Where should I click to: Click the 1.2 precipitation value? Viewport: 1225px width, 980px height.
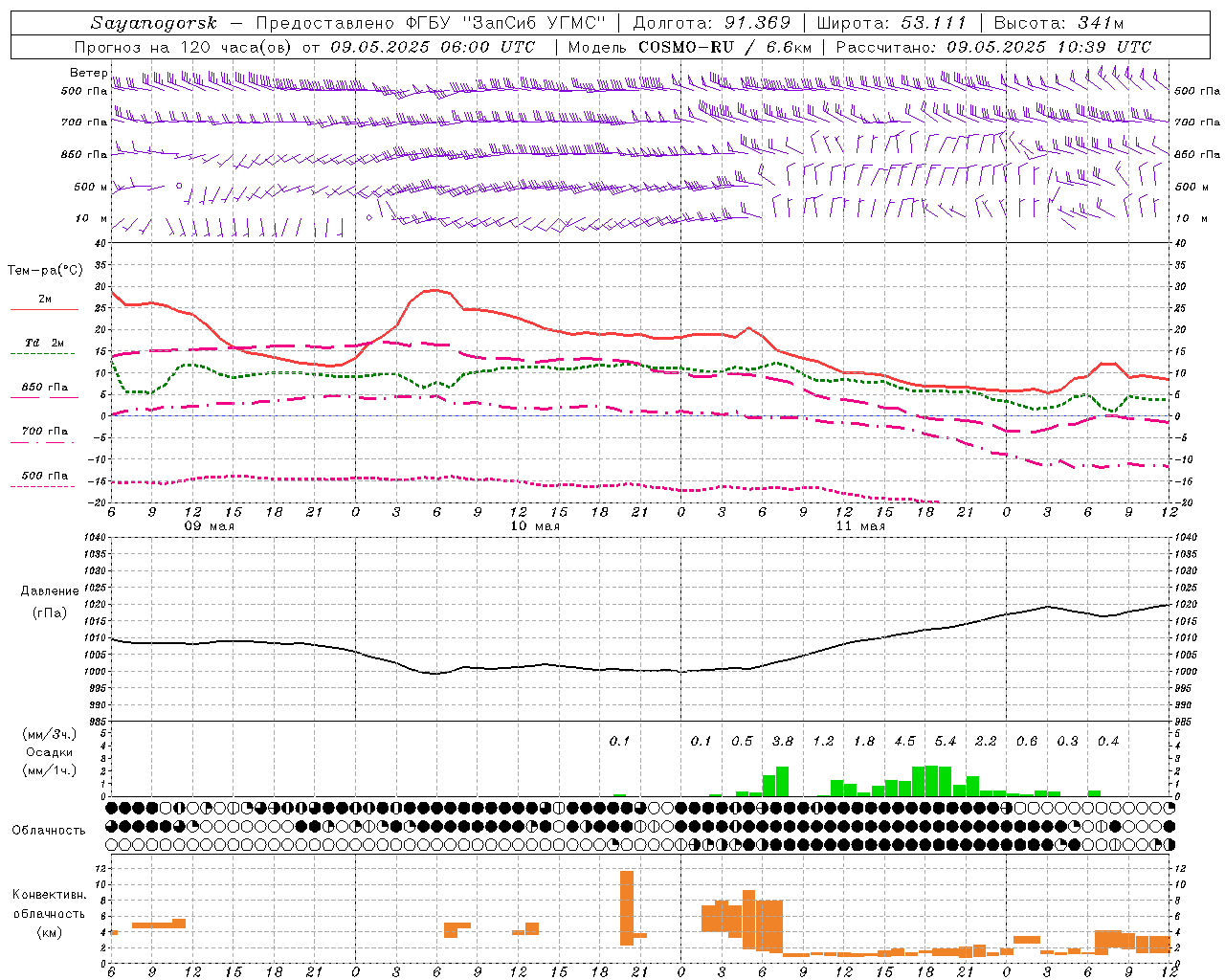(823, 741)
